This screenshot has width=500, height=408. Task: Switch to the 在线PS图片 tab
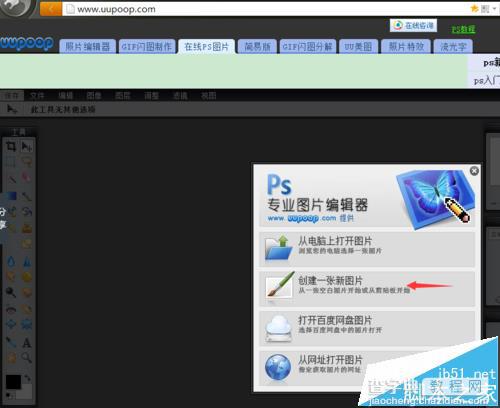click(x=207, y=46)
